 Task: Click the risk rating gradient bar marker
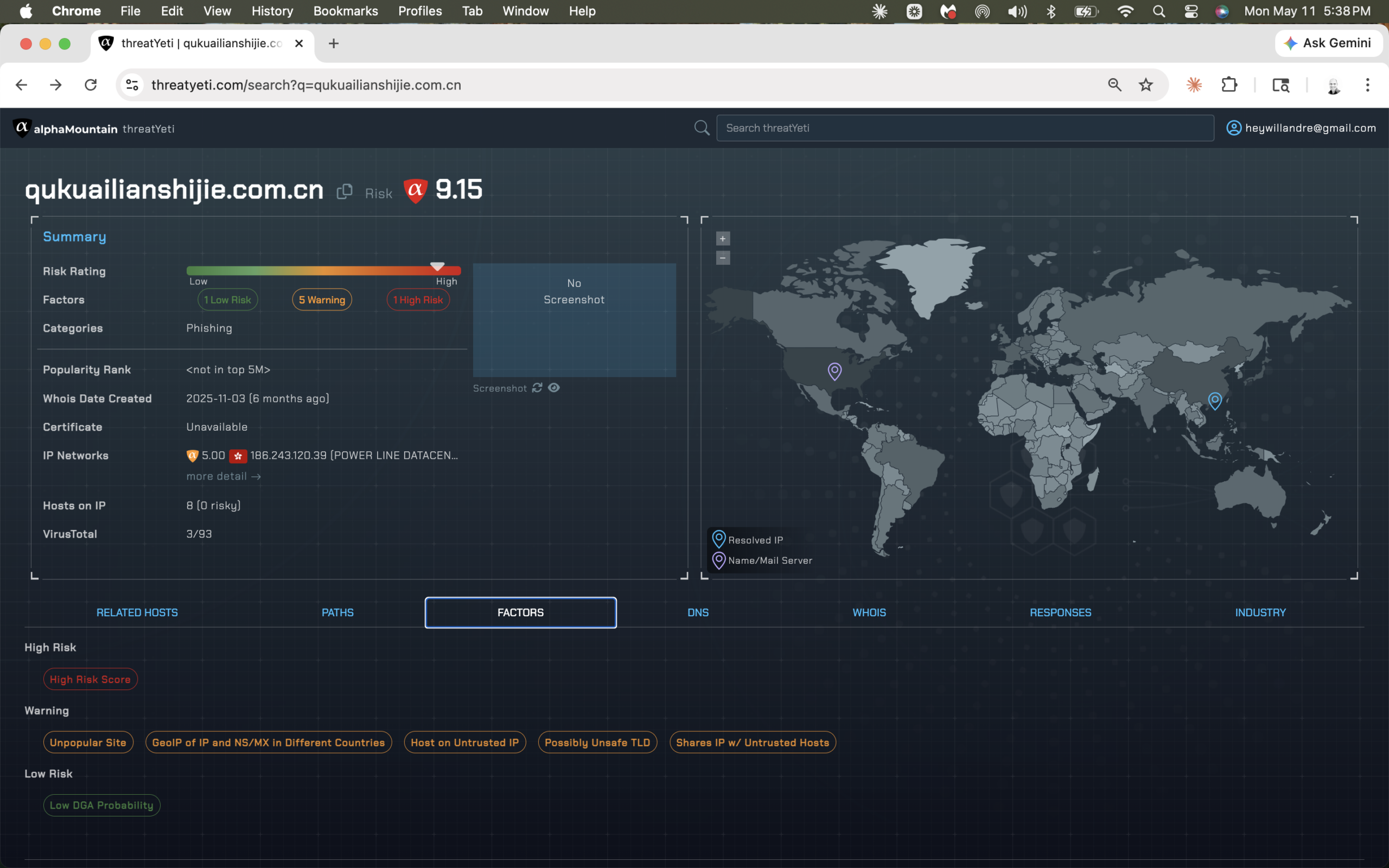coord(437,267)
